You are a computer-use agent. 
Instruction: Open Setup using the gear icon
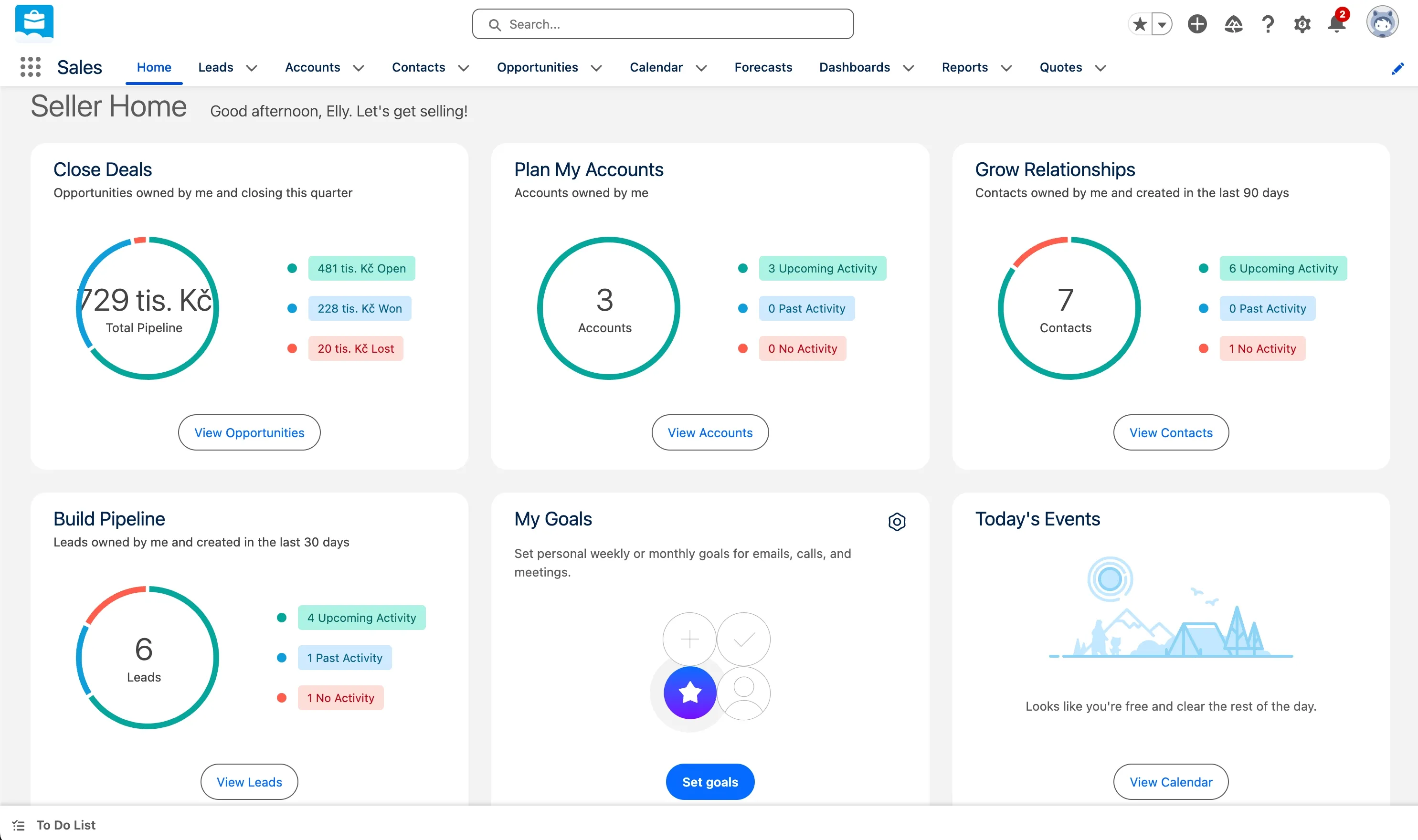(x=1302, y=24)
